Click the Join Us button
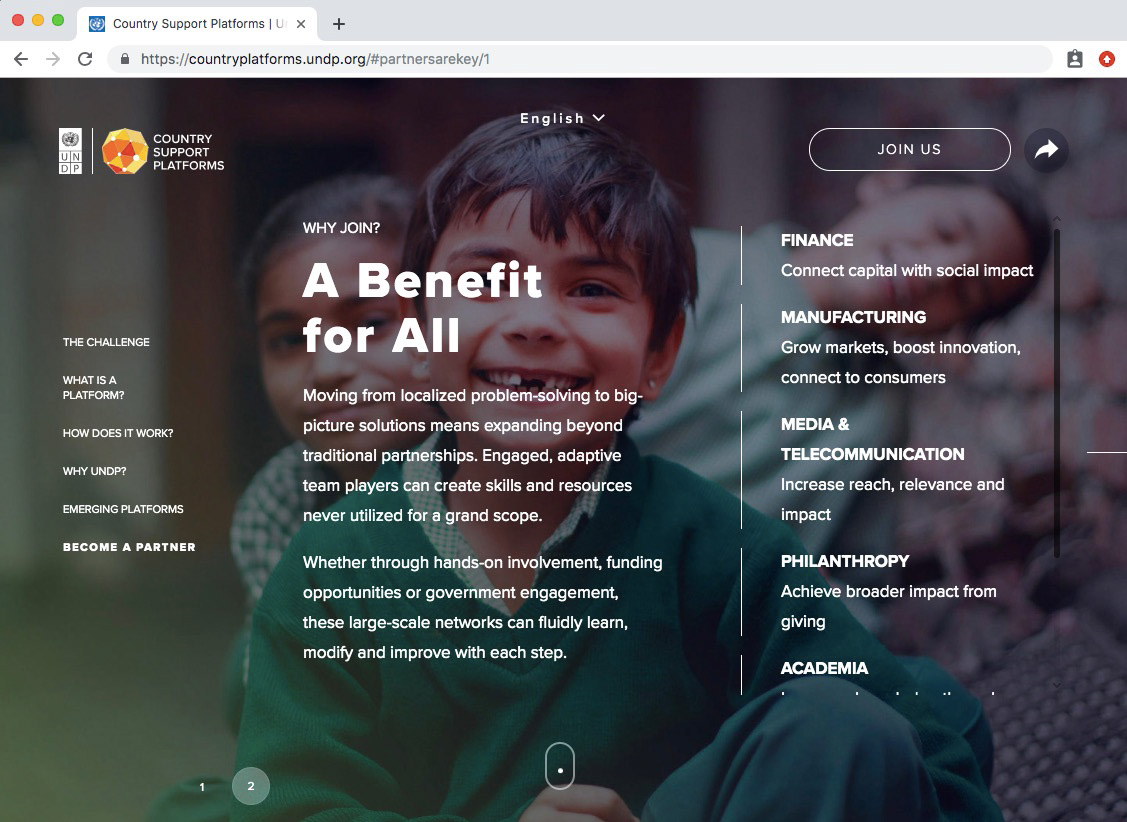1127x822 pixels. (x=909, y=149)
